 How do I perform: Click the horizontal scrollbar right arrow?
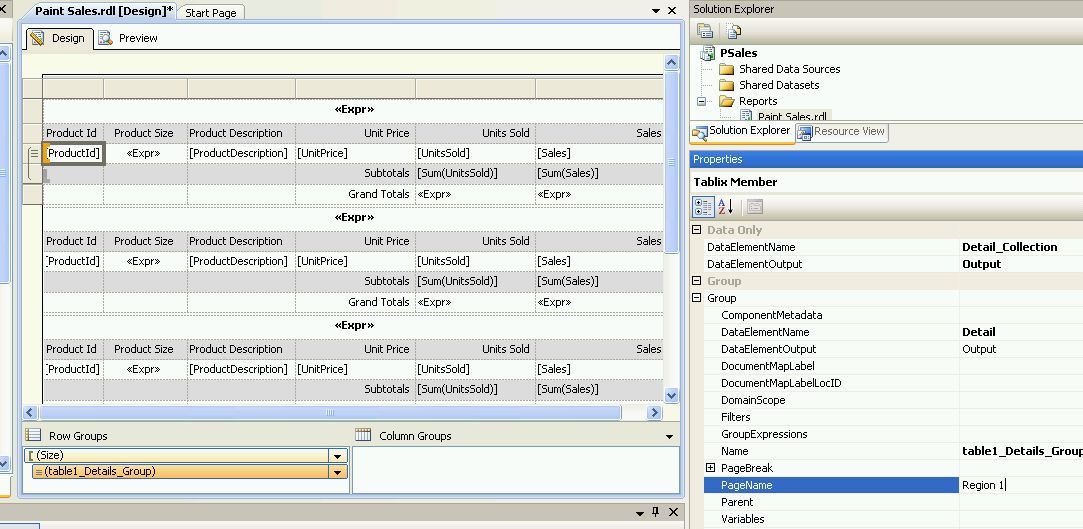click(x=655, y=412)
